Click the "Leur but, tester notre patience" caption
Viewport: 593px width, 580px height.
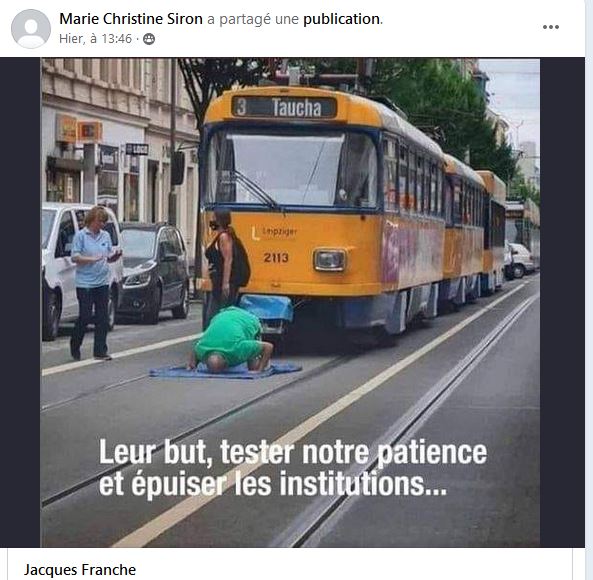(293, 452)
